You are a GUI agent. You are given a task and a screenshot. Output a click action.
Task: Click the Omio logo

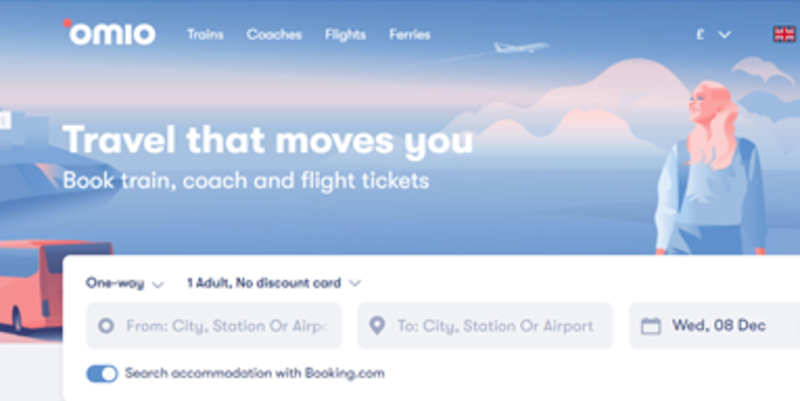(110, 33)
